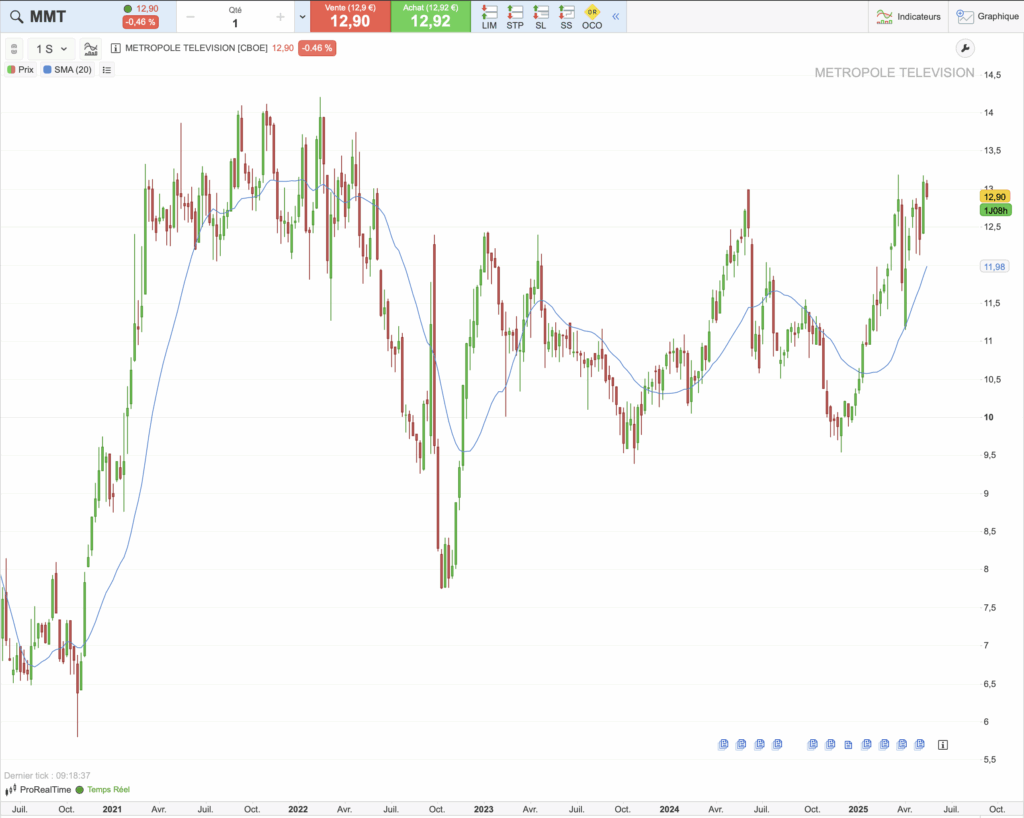Select the SS order type icon
The image size is (1024, 818).
566,16
